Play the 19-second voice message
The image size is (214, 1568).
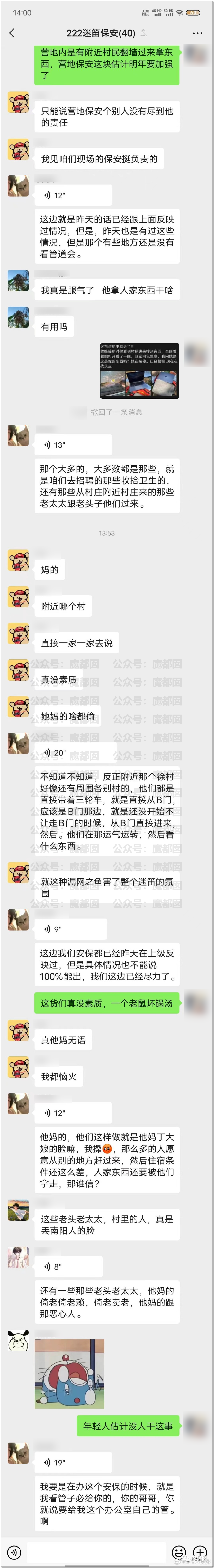73,1462
